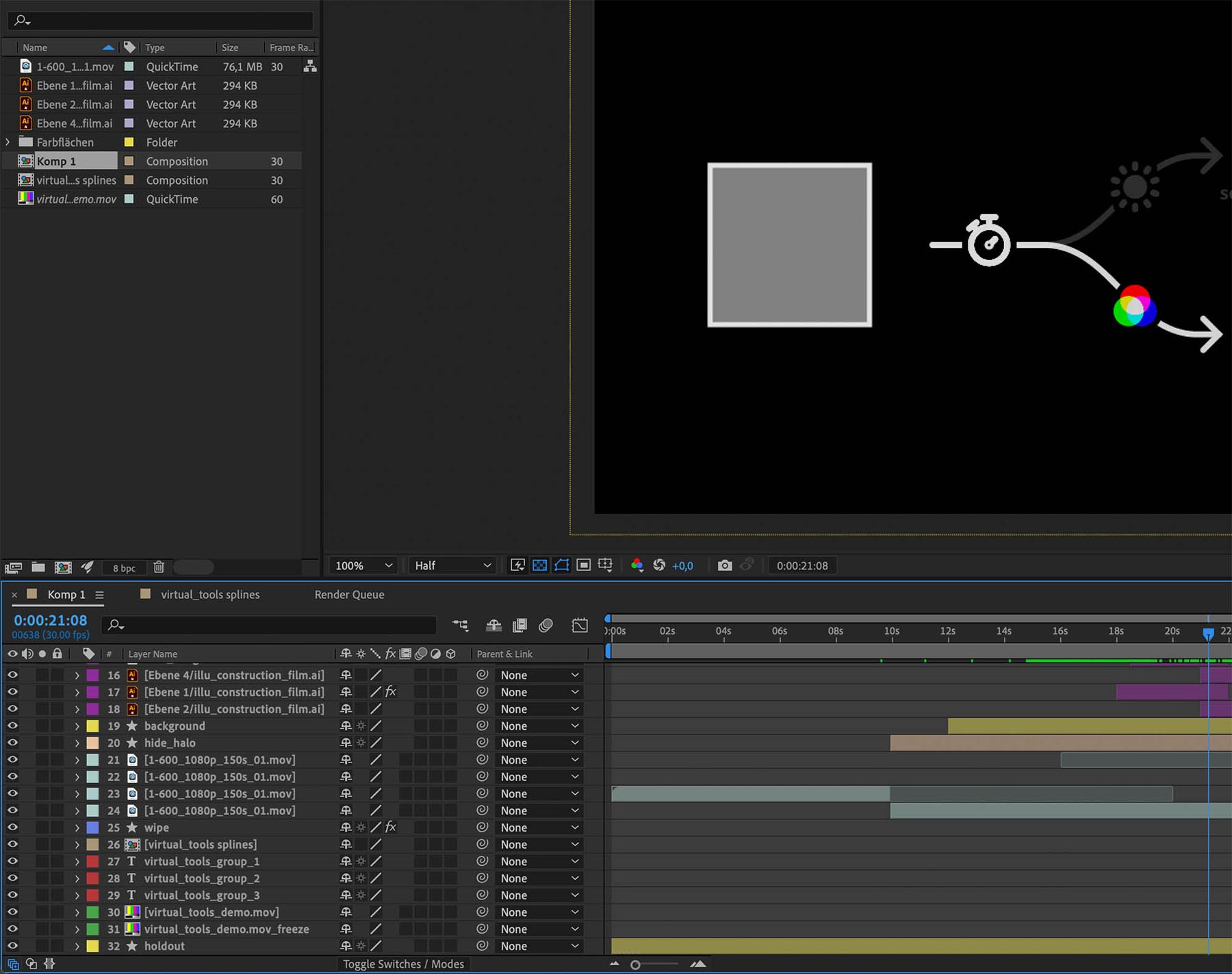Click the timeline zoom slider handle

[635, 964]
